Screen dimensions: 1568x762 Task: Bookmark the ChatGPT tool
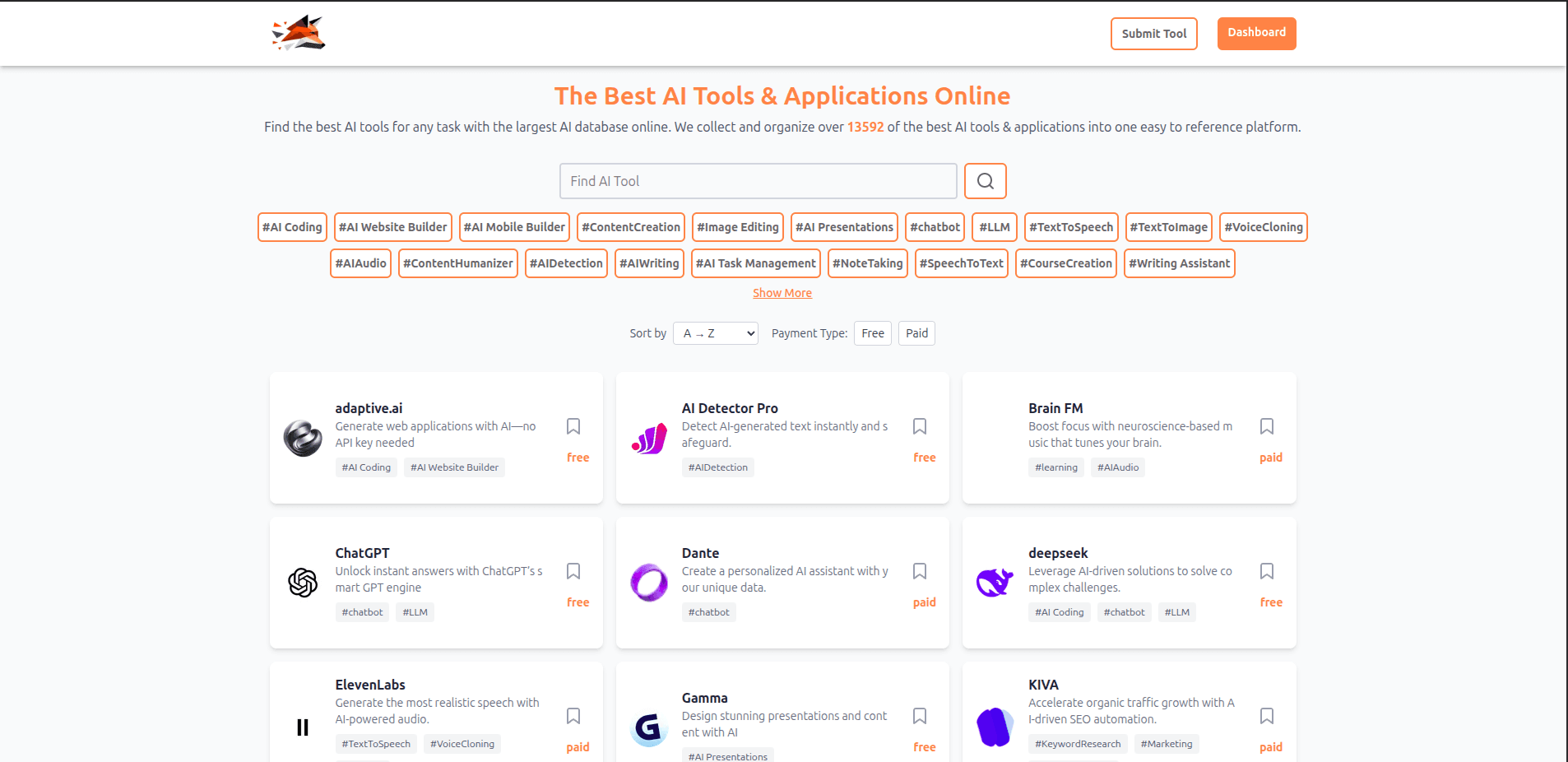(x=573, y=571)
